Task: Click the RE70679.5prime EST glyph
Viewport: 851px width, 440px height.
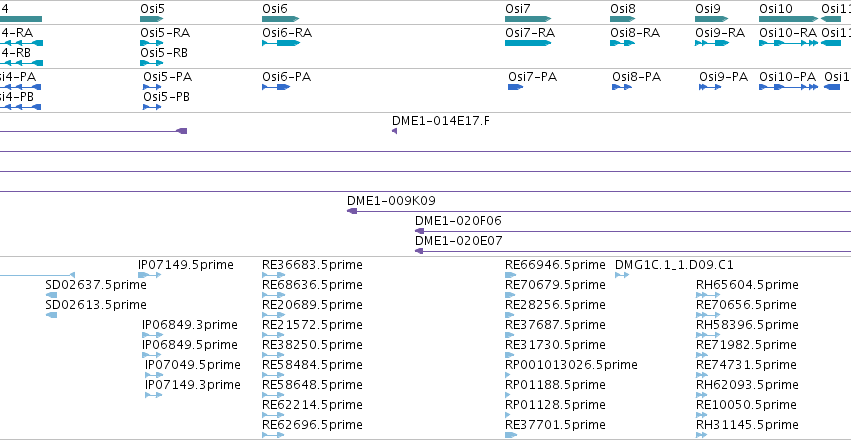Action: pos(510,295)
